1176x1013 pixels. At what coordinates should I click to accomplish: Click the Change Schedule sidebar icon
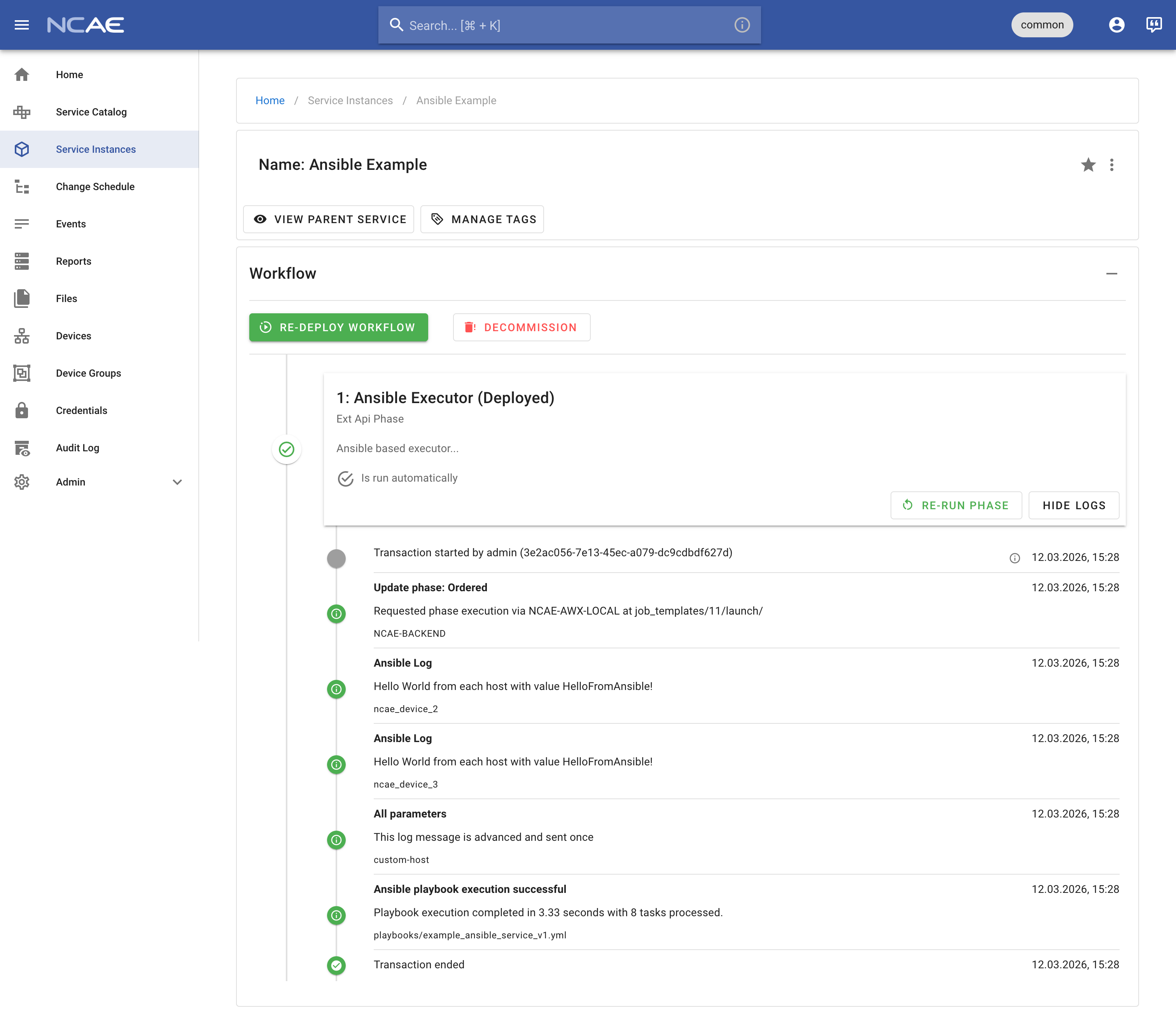click(21, 187)
